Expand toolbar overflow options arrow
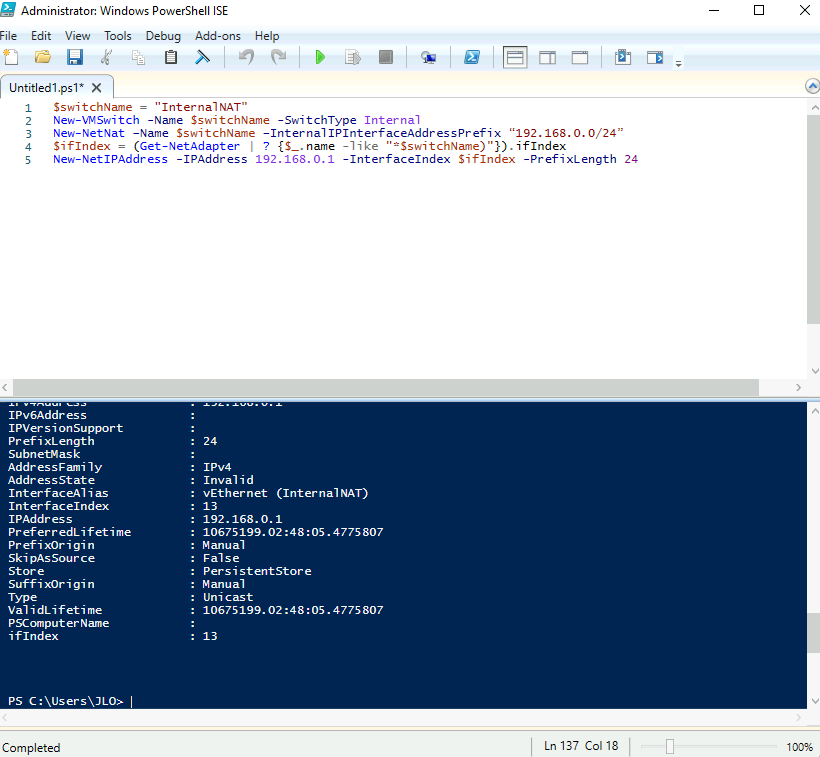 [678, 64]
